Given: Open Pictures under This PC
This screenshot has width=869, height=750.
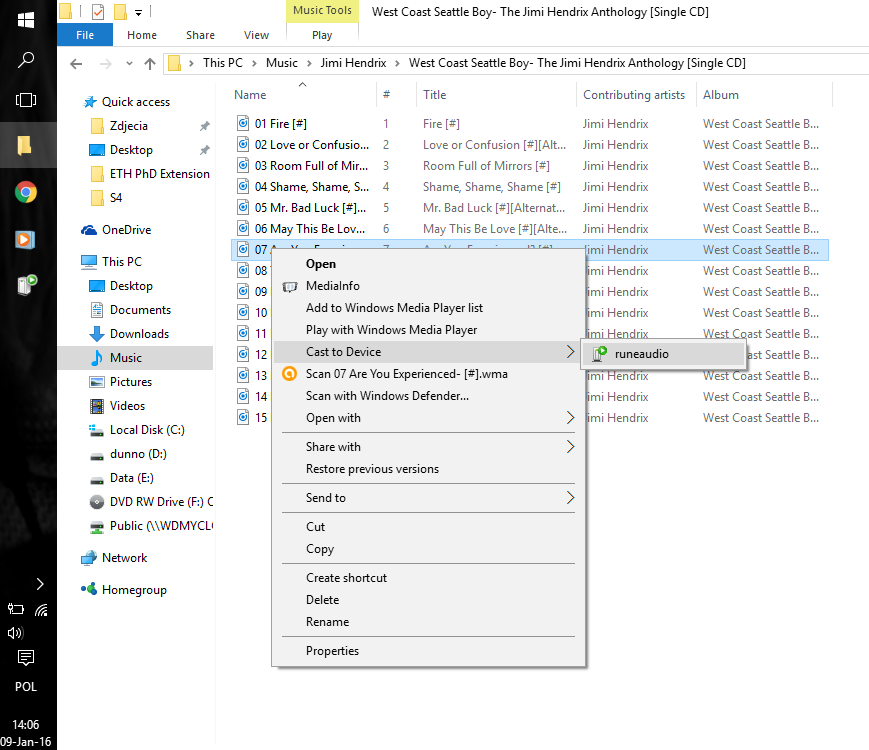Looking at the screenshot, I should click(x=131, y=382).
